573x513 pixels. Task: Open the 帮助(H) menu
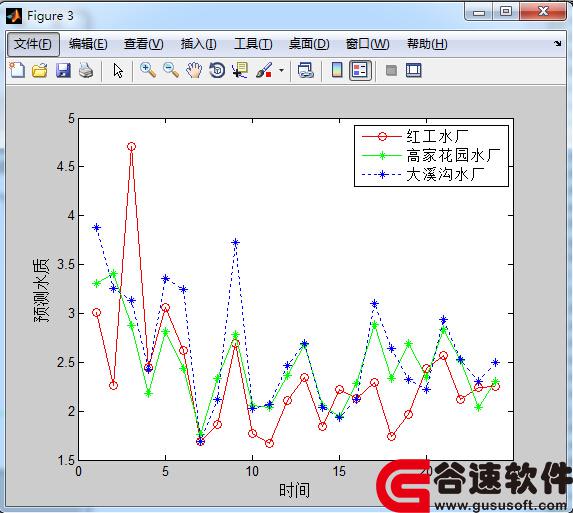click(x=427, y=44)
